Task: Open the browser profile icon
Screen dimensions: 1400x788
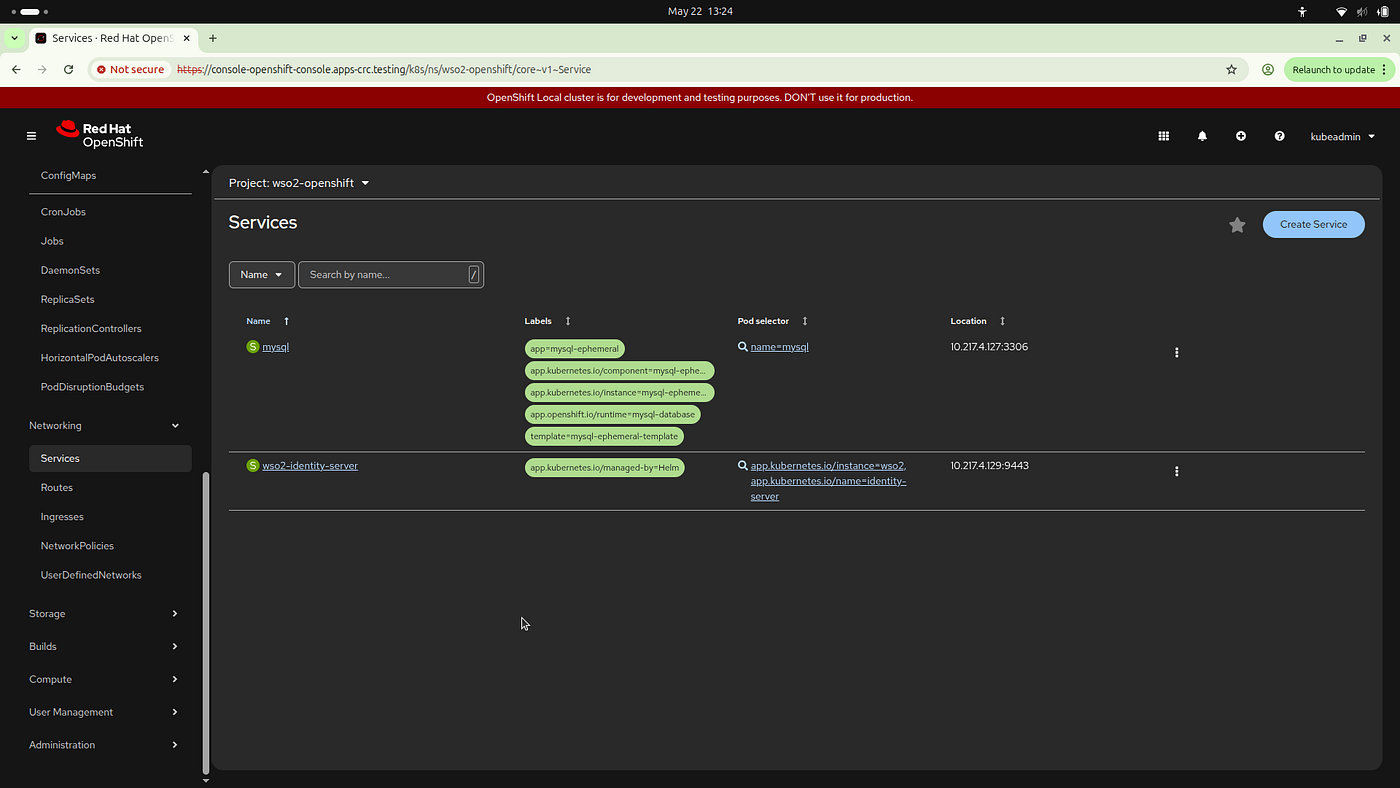Action: (x=1267, y=70)
